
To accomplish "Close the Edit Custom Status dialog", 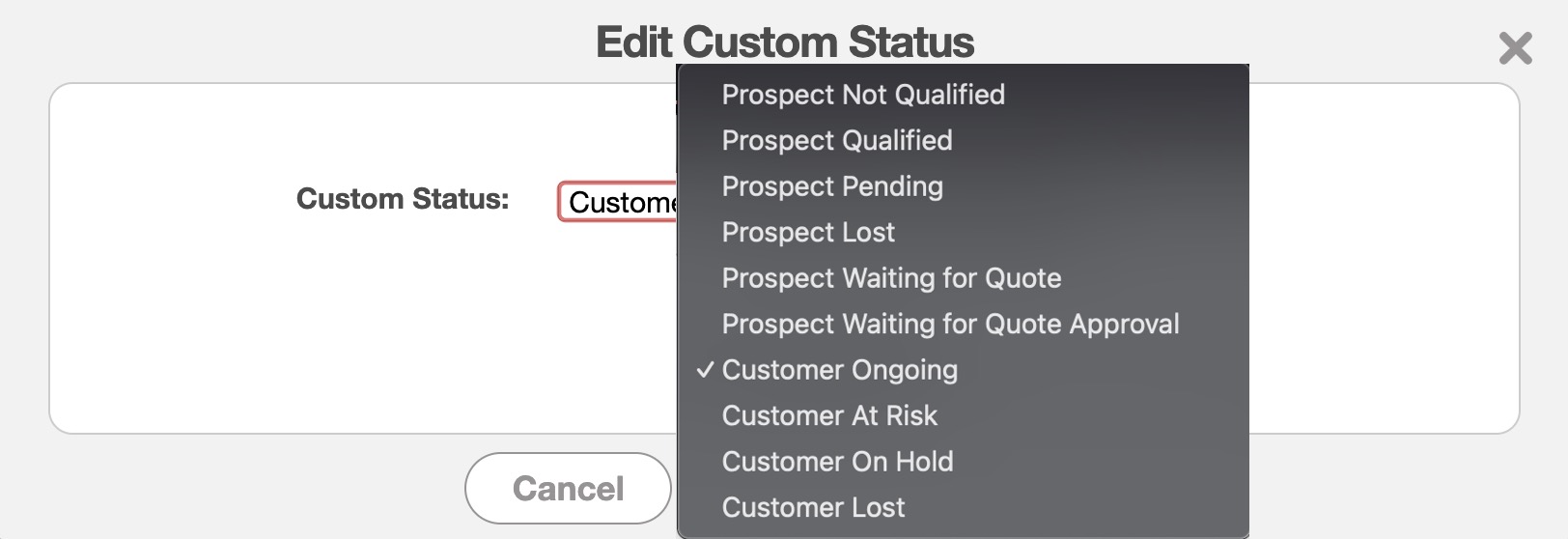I will click(1515, 47).
